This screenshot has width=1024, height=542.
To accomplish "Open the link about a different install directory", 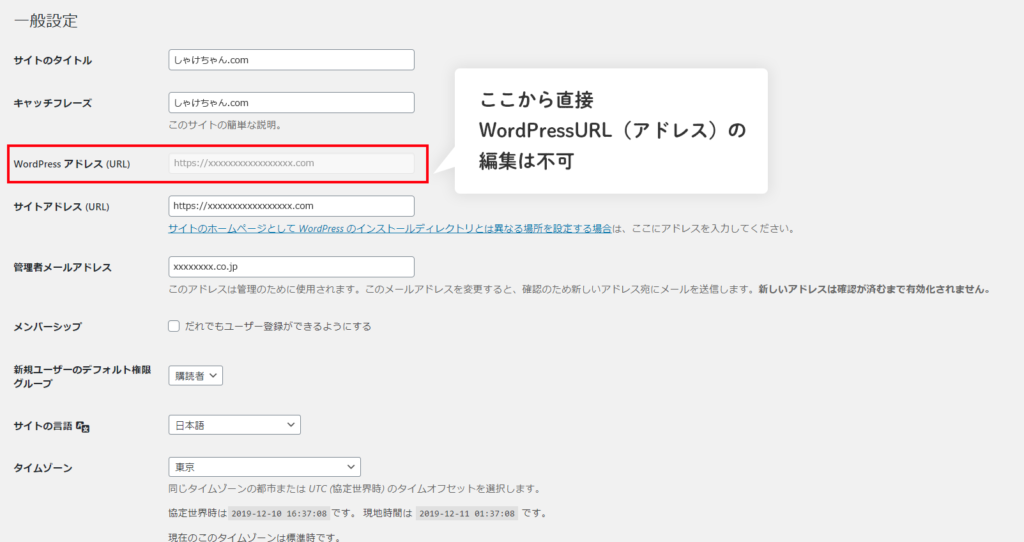I will coord(390,228).
